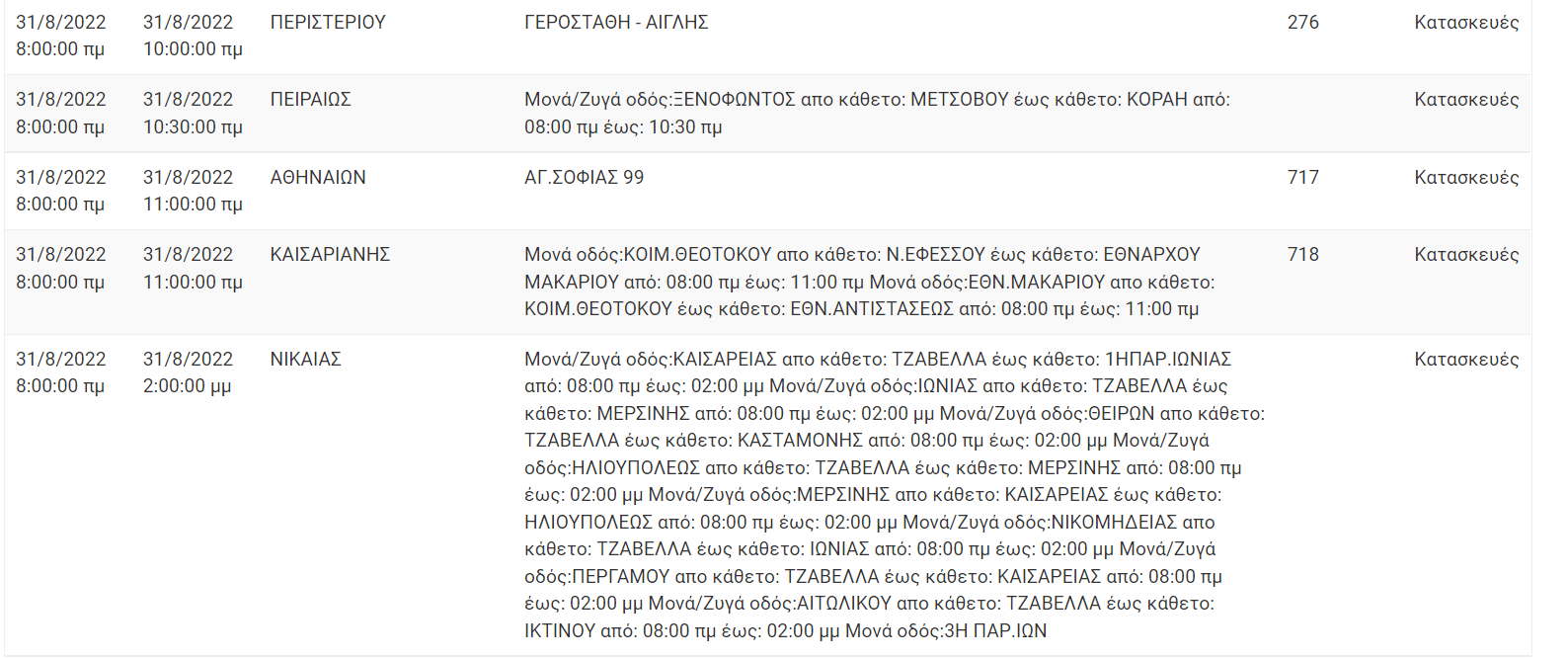Select the ΠΕΡΙΣΤΕΡΙΟΥ municipality cell
Screen dimensions: 1568x659
tap(328, 22)
